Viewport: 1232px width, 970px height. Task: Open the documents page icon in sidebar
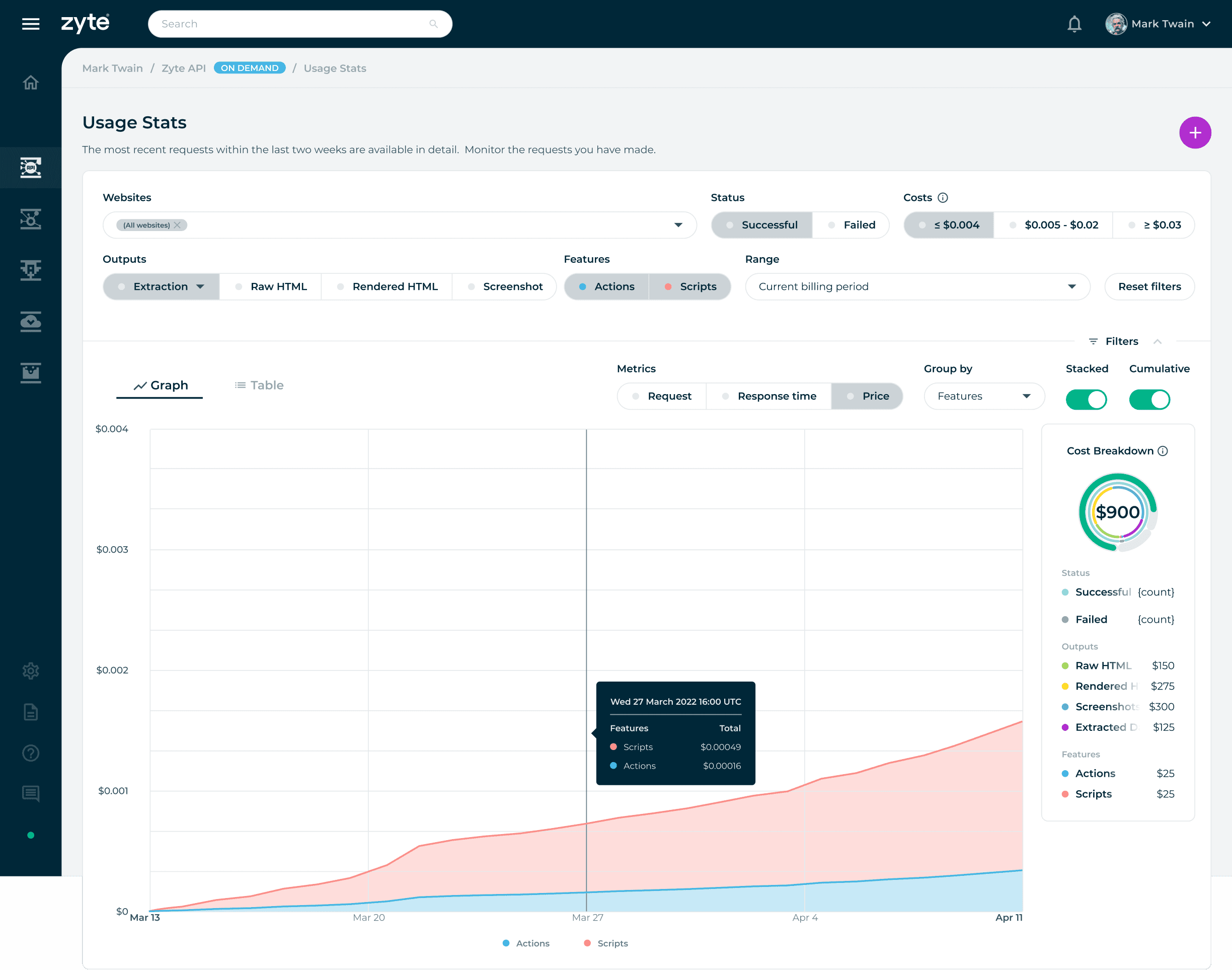(x=31, y=712)
